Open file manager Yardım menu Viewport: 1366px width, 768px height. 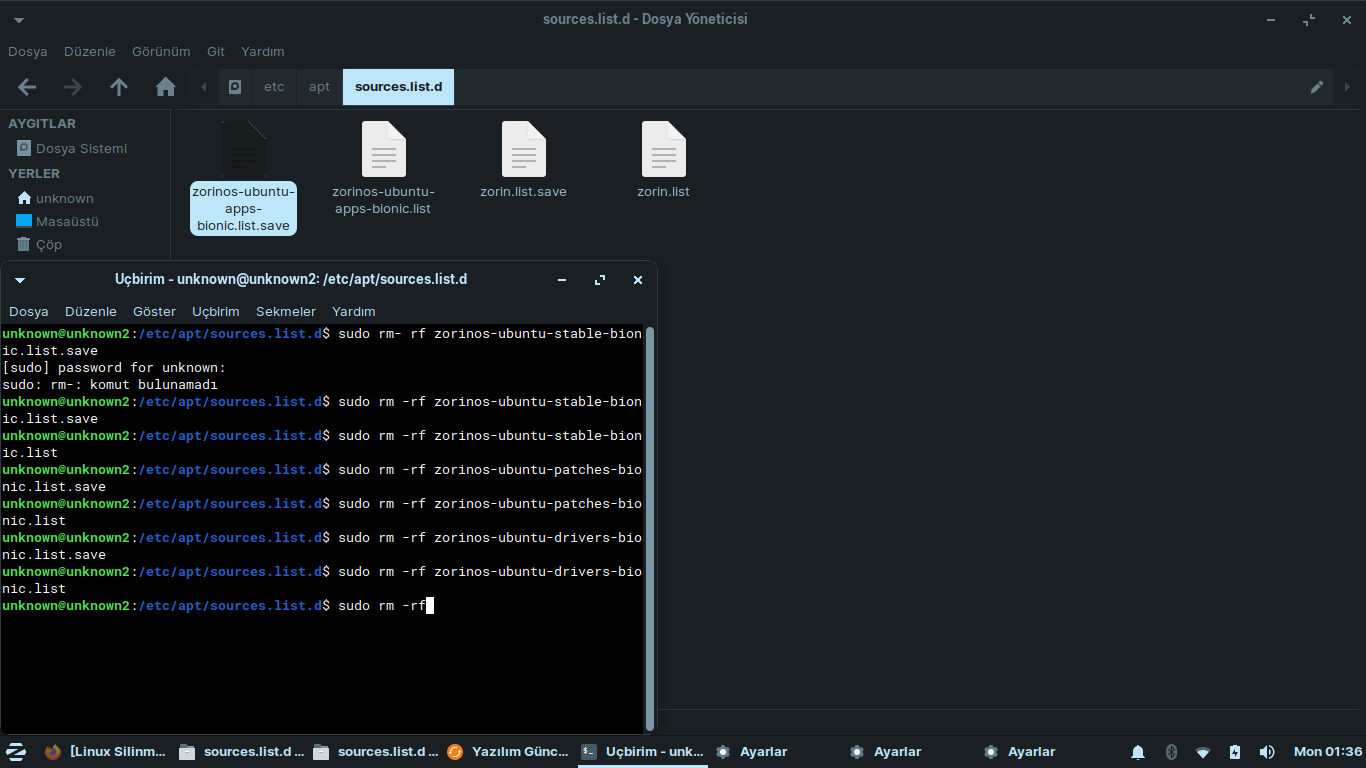coord(263,51)
